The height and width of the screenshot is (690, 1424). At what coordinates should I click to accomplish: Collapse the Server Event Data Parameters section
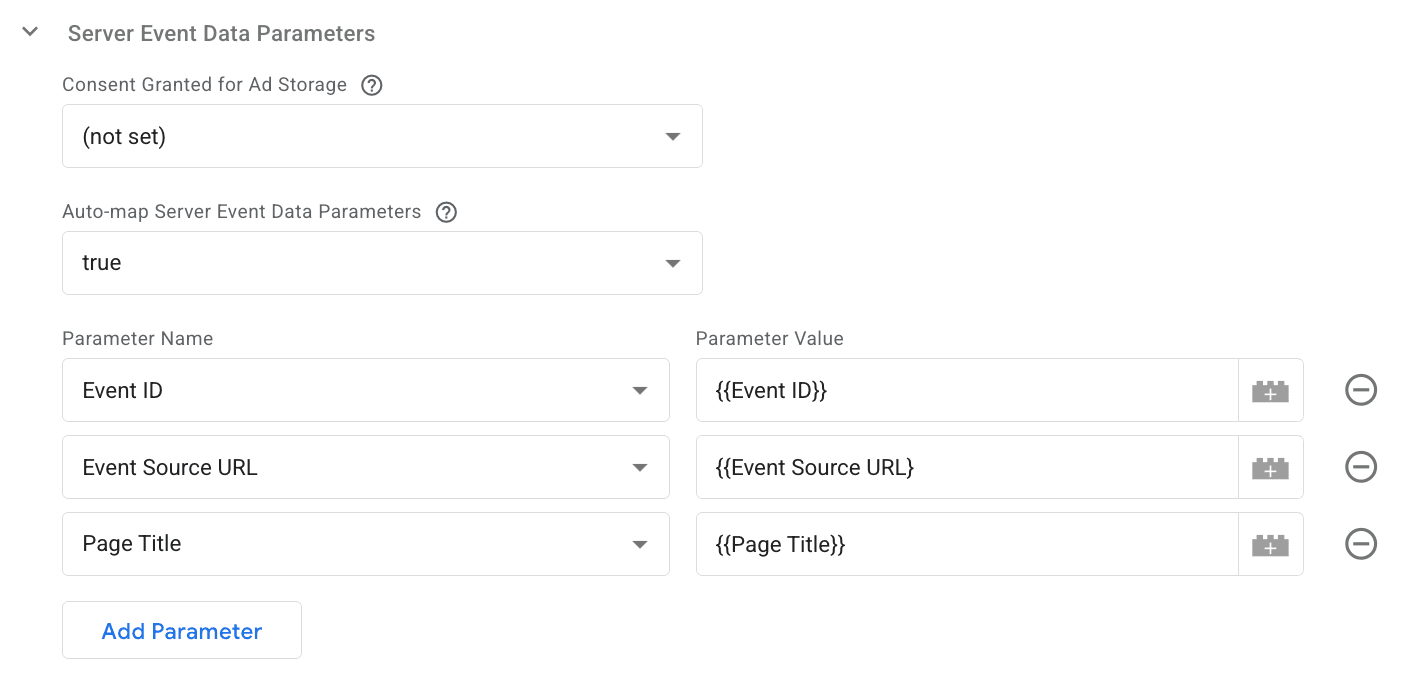(30, 32)
